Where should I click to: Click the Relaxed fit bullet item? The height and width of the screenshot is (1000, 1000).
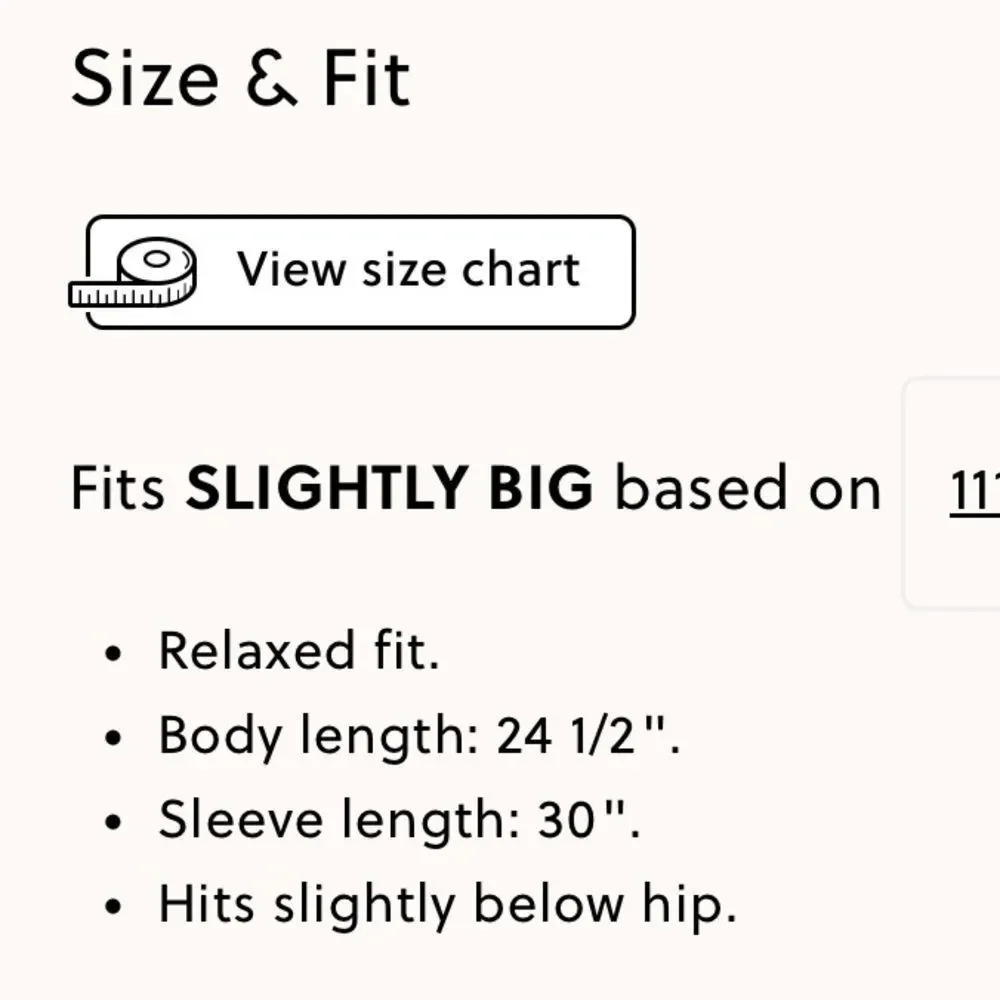click(x=299, y=651)
